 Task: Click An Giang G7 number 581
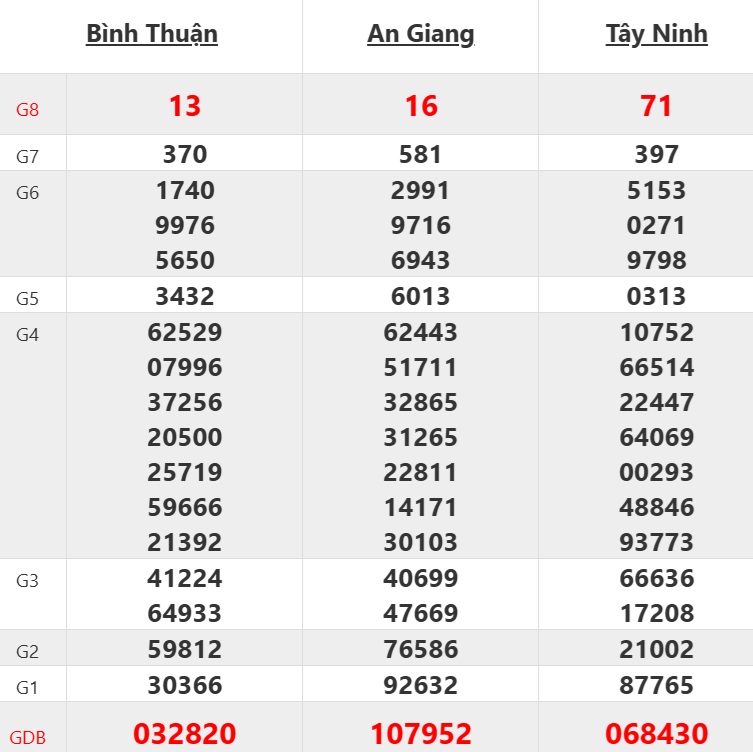pyautogui.click(x=421, y=155)
